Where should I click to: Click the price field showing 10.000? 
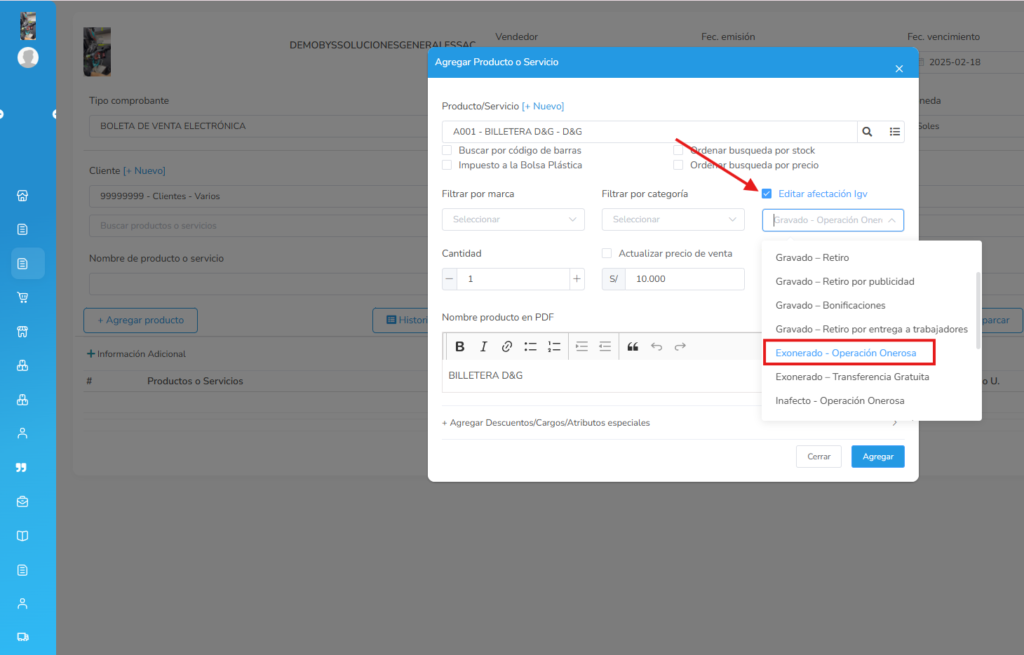(684, 279)
